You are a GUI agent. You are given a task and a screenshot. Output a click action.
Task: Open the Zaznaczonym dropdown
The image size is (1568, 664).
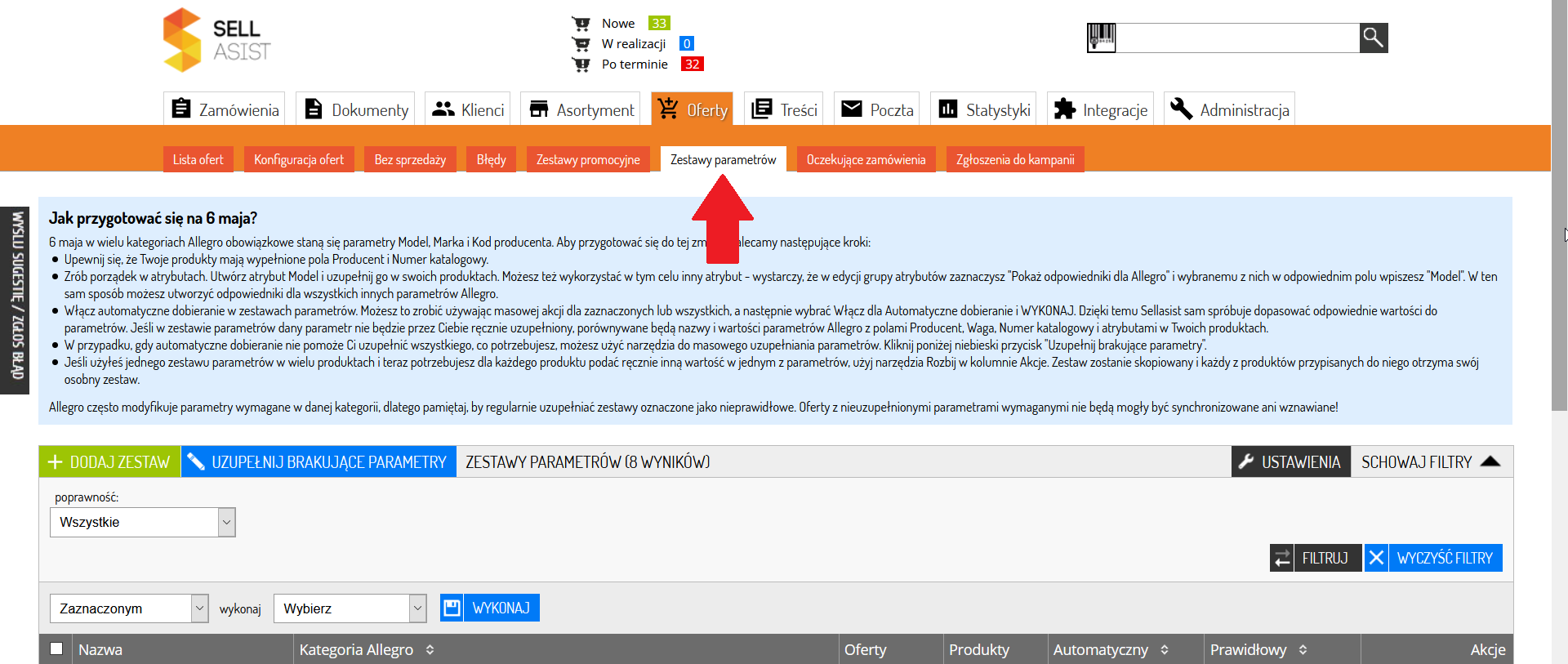coord(129,608)
